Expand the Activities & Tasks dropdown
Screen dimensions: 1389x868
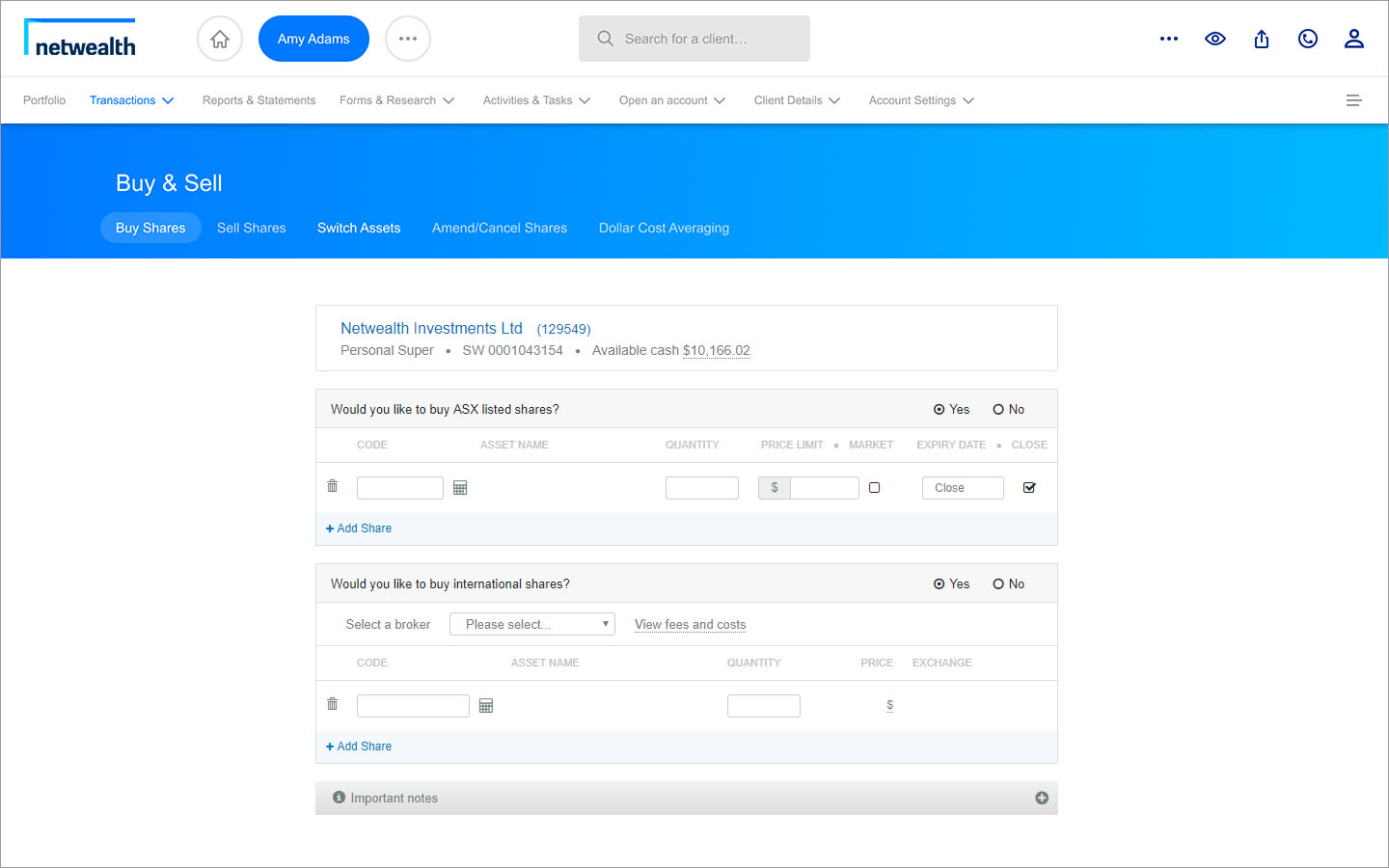[x=536, y=100]
